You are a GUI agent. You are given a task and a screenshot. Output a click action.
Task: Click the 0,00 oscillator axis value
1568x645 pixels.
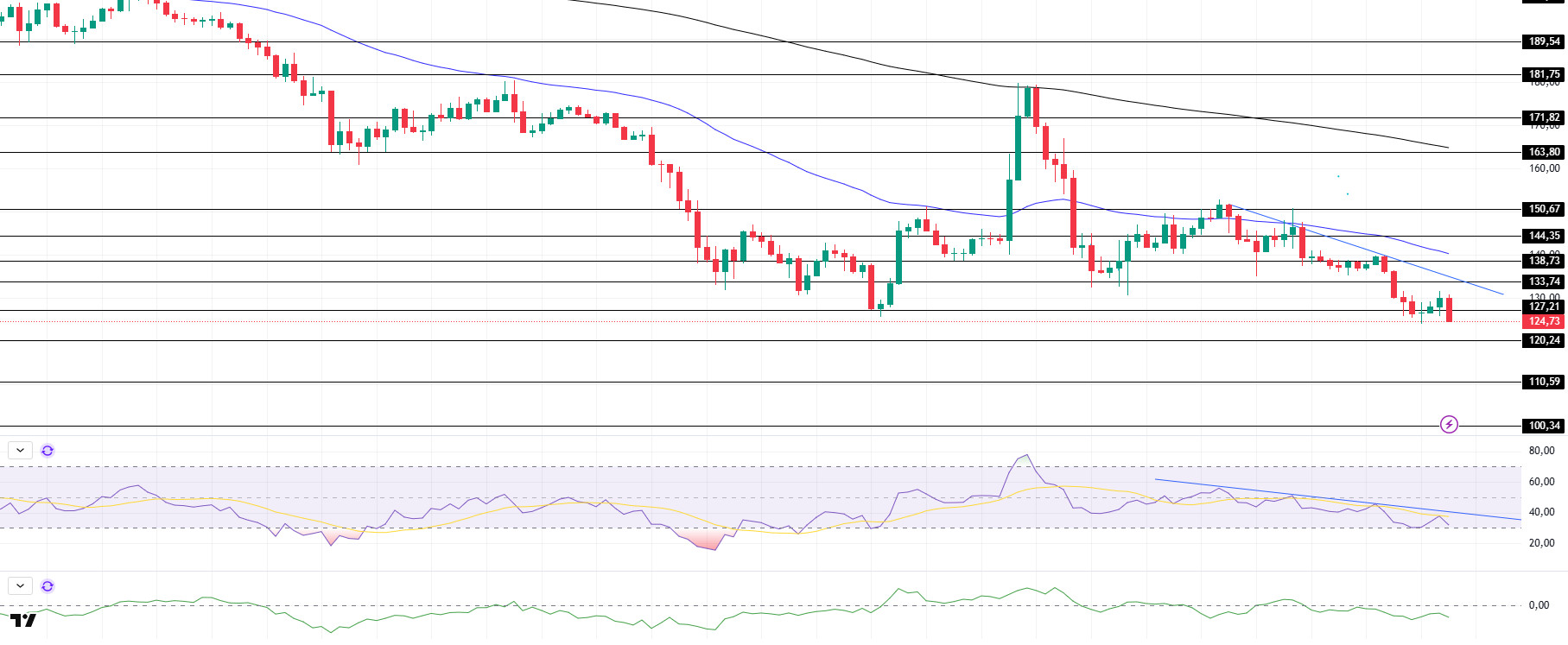tap(1539, 605)
